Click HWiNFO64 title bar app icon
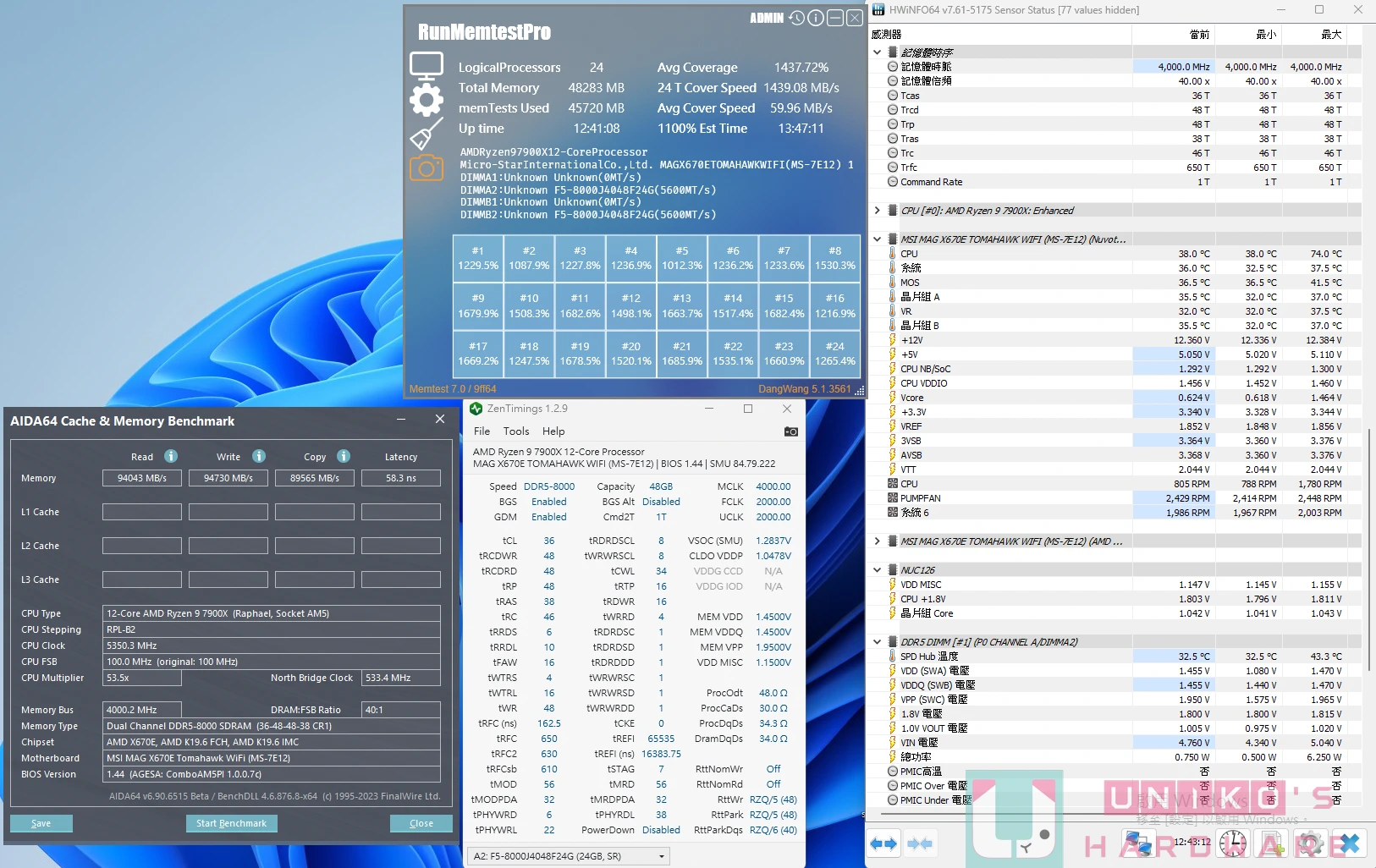Image resolution: width=1376 pixels, height=868 pixels. click(878, 10)
